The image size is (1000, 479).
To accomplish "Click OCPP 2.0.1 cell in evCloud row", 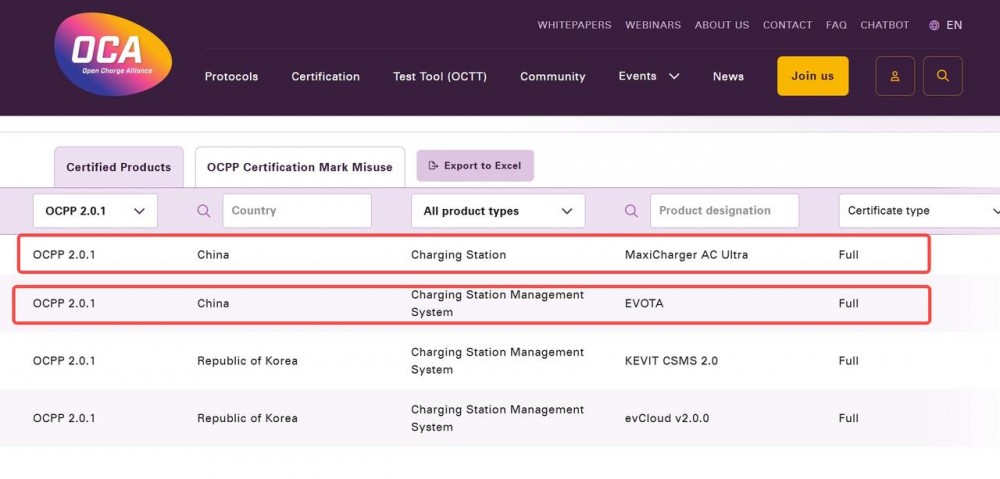I will click(64, 418).
